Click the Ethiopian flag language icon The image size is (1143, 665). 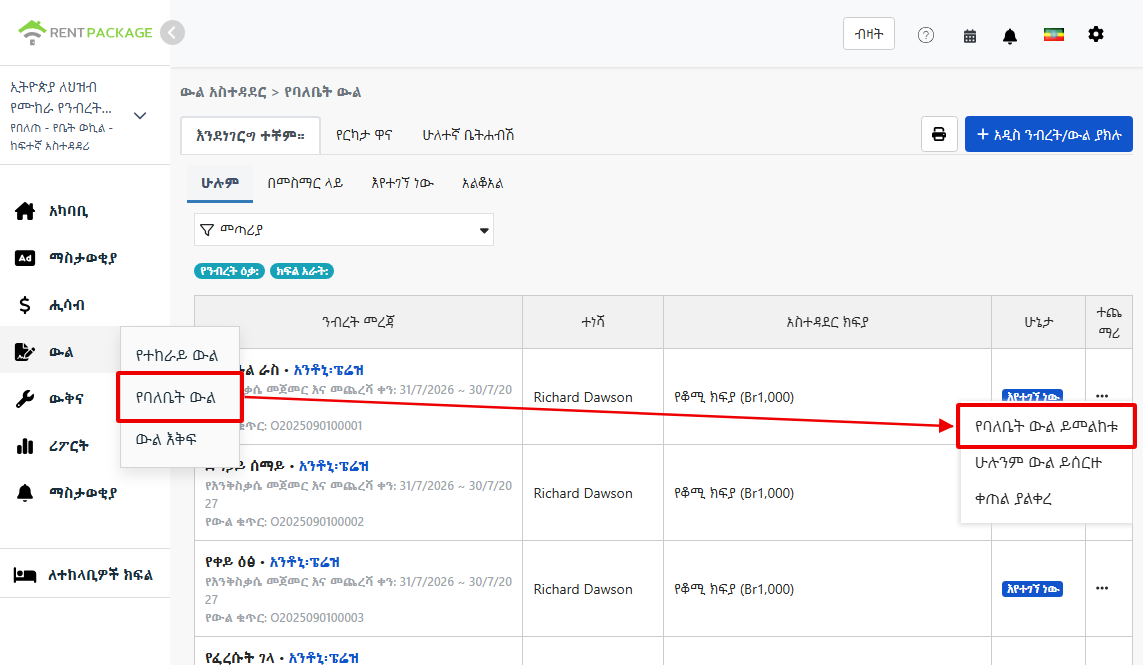tap(1053, 35)
